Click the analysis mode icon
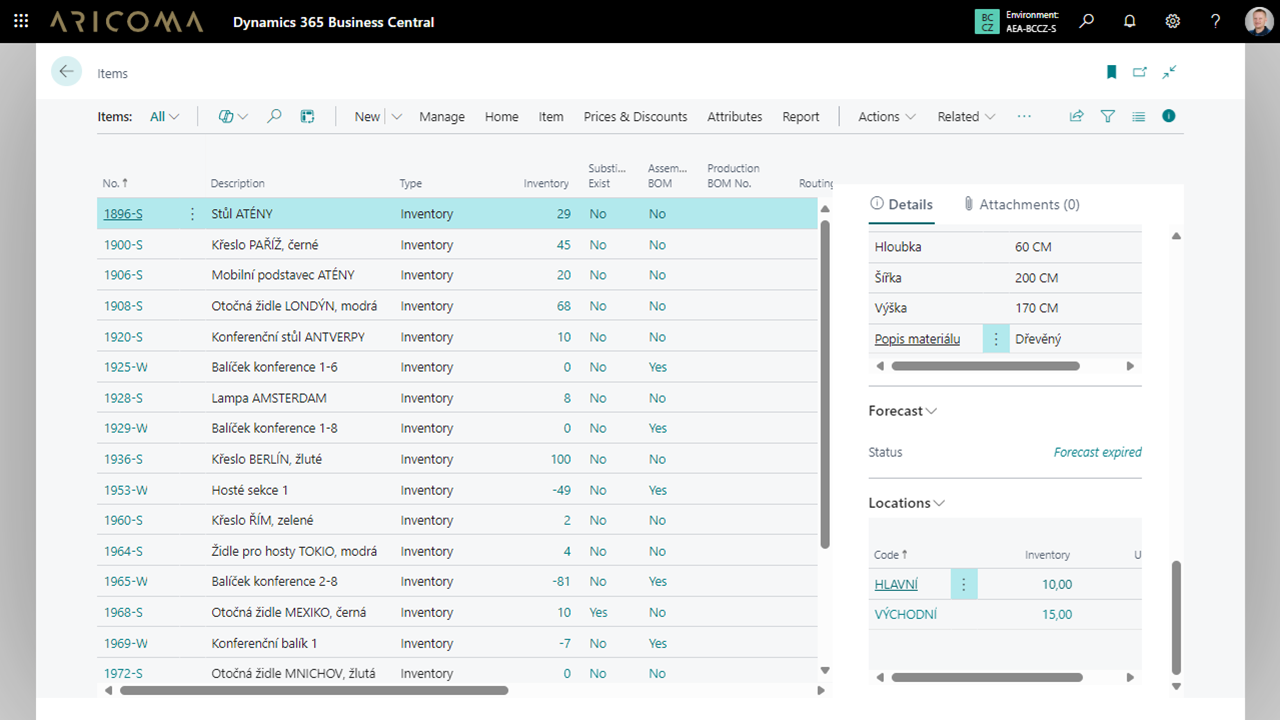The width and height of the screenshot is (1280, 720). click(226, 116)
